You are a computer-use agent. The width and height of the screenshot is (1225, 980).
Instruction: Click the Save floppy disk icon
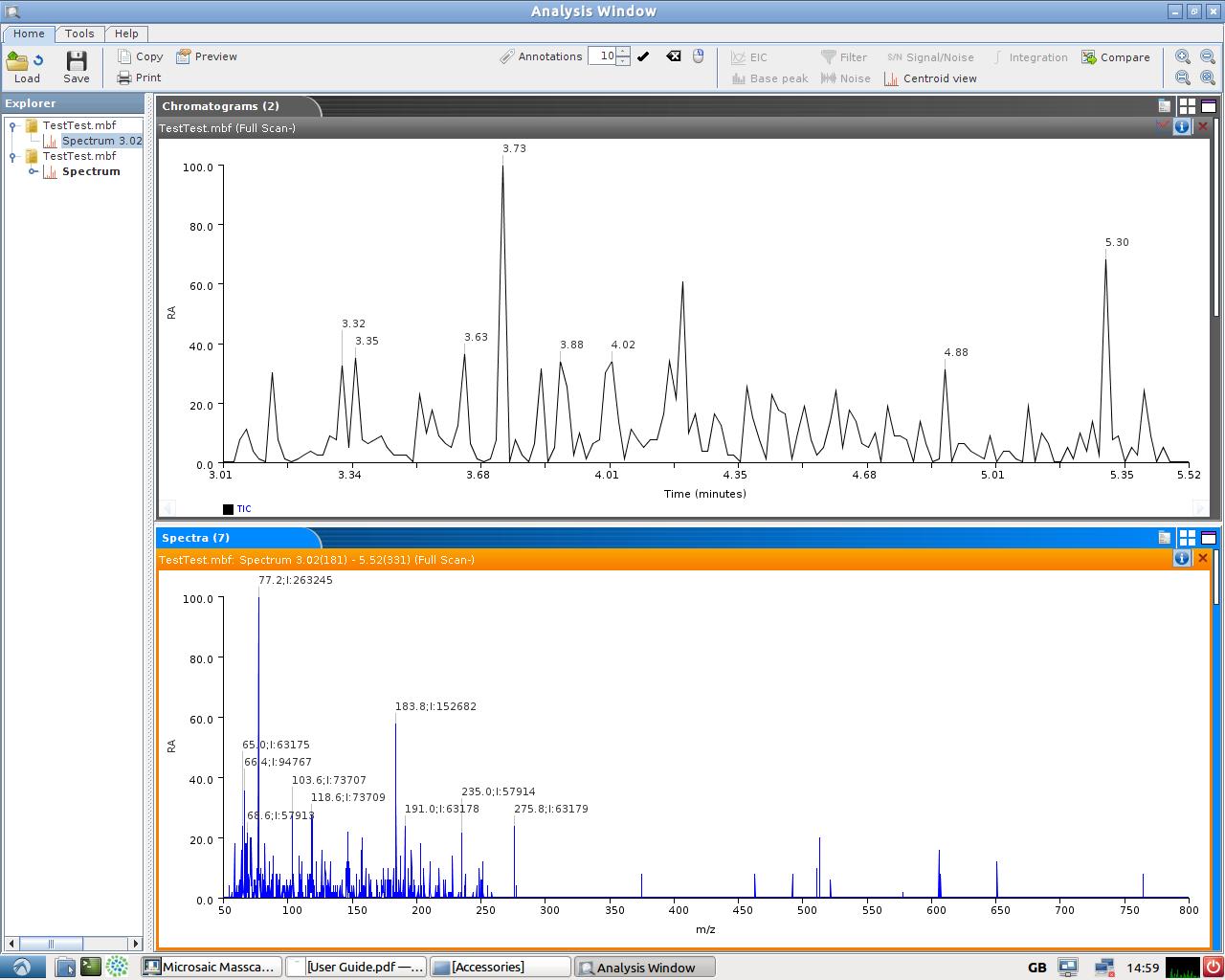click(x=77, y=63)
